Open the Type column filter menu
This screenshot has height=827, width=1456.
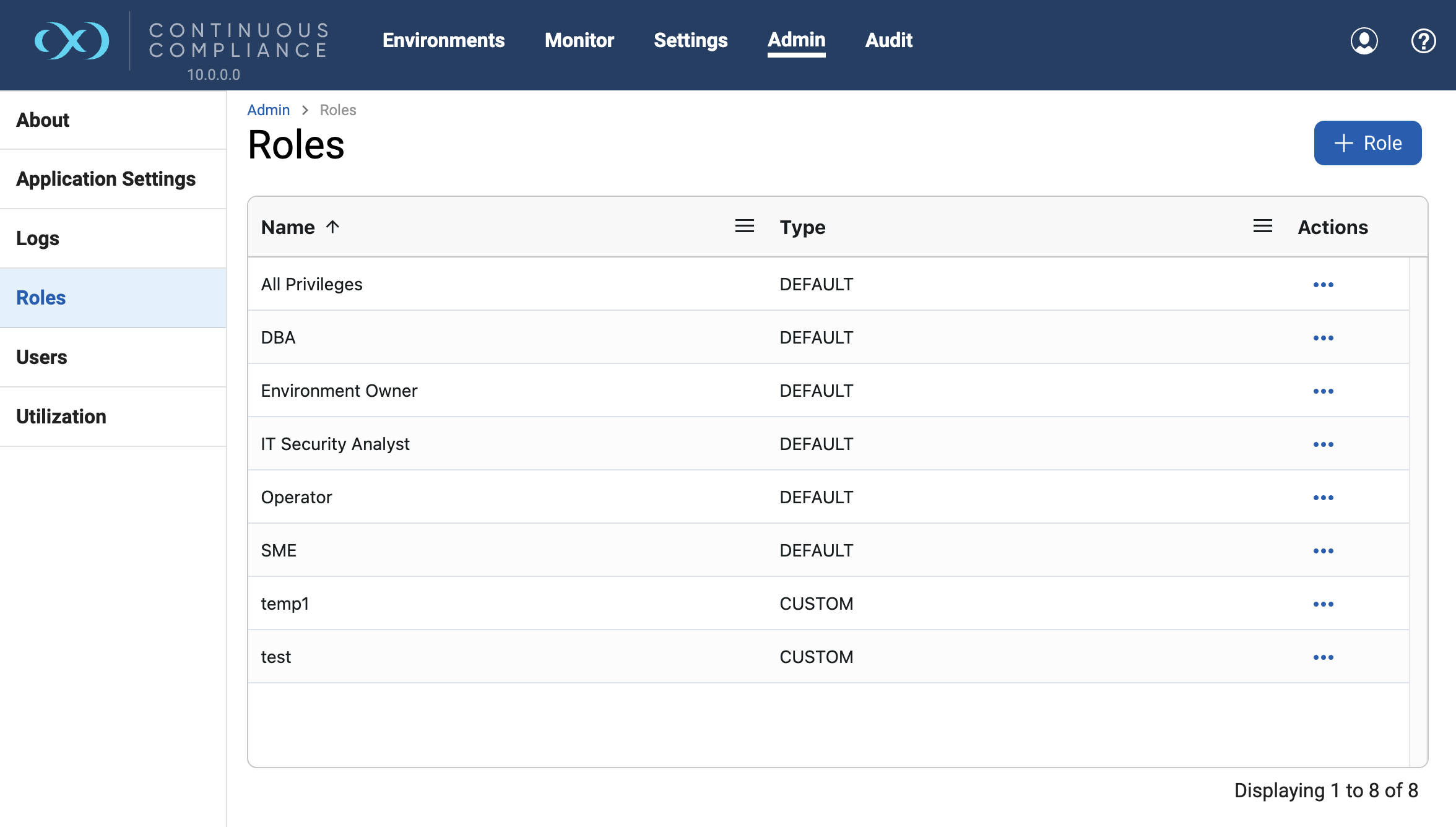(1262, 227)
